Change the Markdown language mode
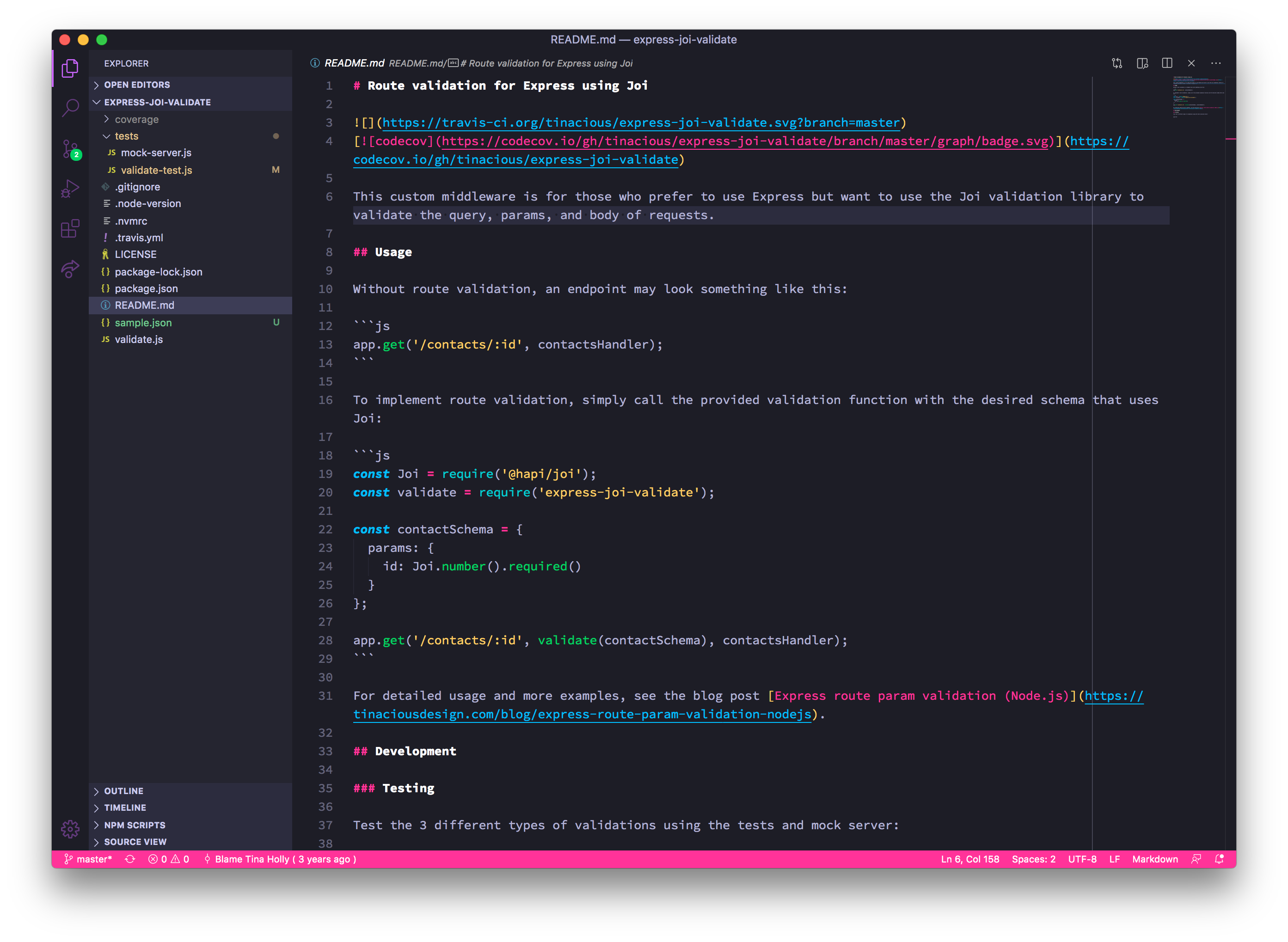 1154,859
